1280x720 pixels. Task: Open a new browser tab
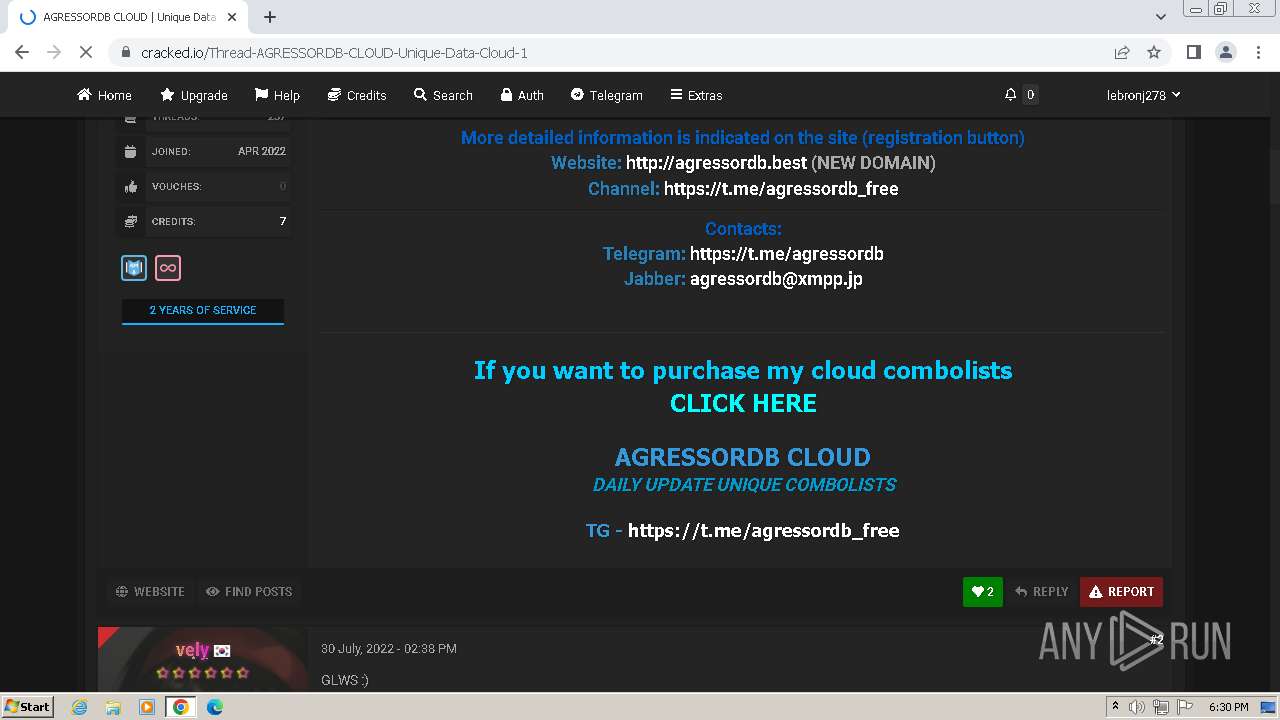pyautogui.click(x=270, y=17)
